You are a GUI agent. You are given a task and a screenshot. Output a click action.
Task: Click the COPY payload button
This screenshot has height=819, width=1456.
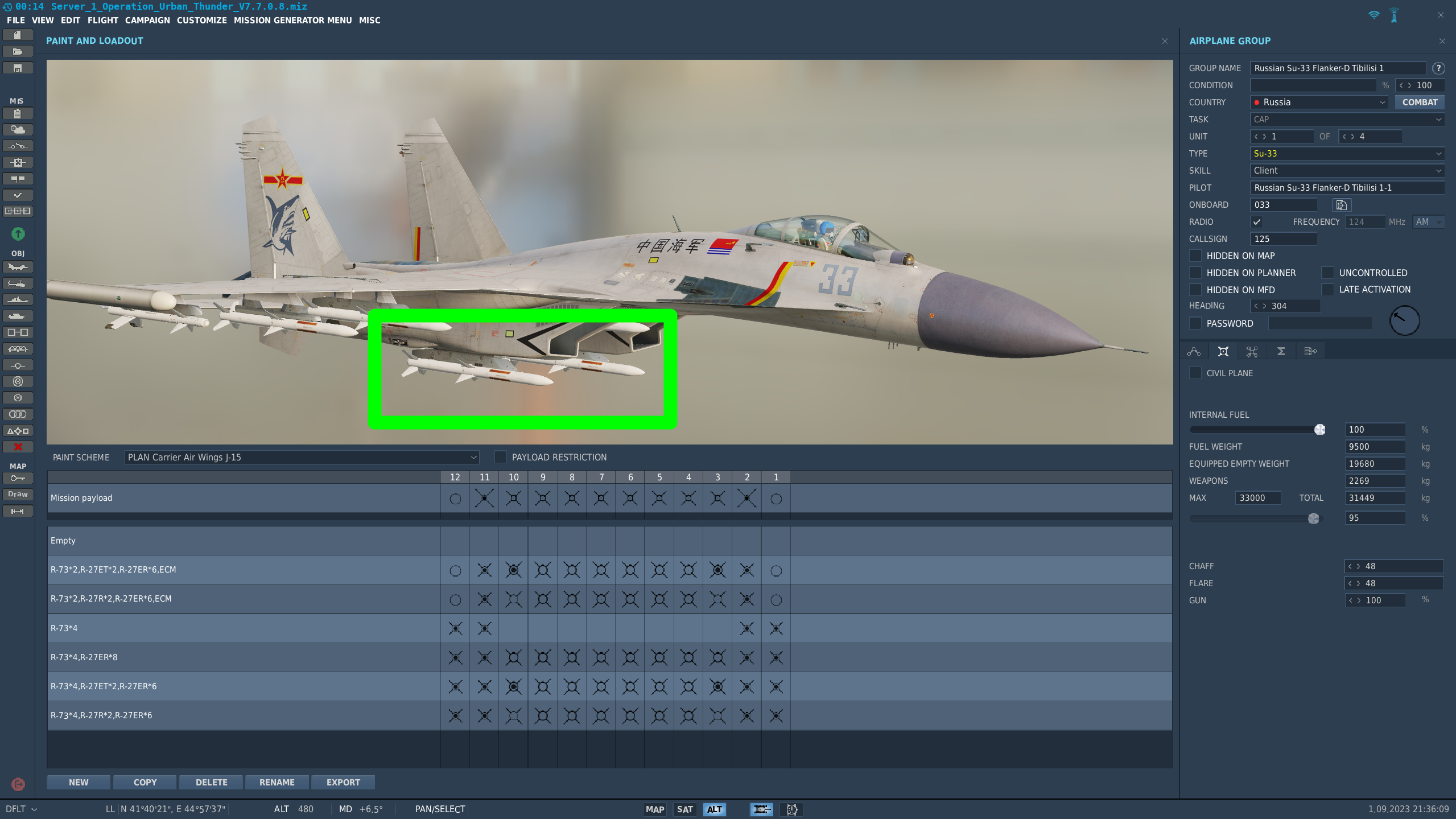(145, 782)
